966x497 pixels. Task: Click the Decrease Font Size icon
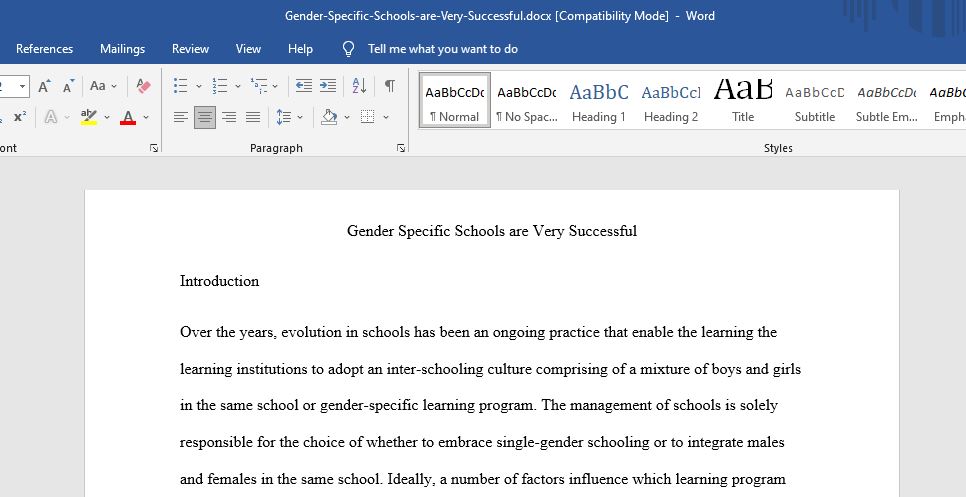[x=68, y=86]
